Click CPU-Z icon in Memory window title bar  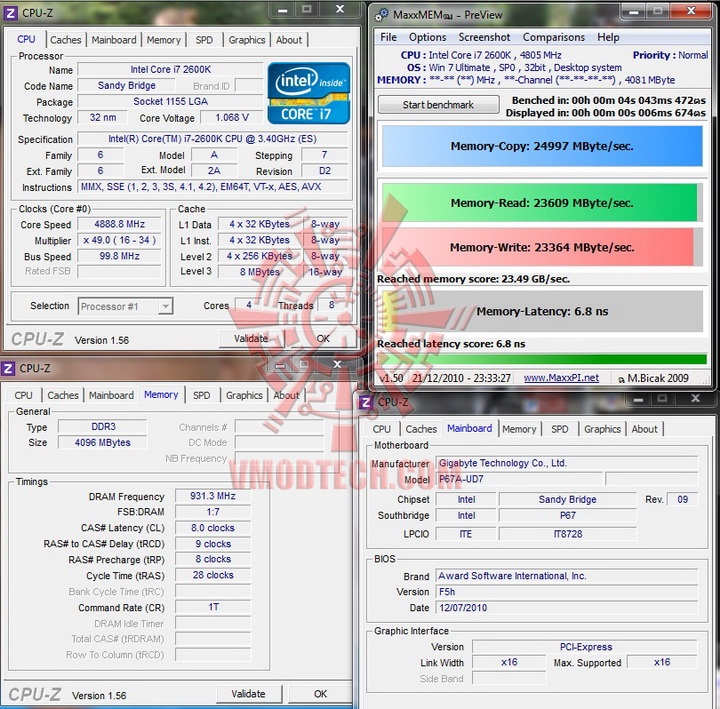click(x=8, y=368)
